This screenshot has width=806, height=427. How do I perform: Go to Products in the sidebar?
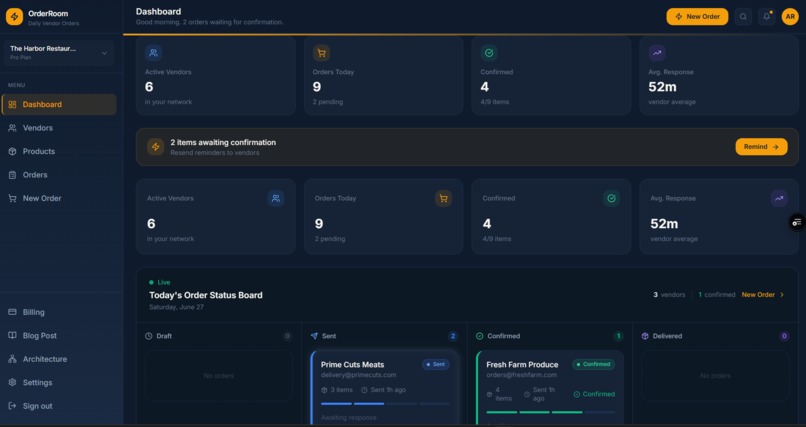click(59, 152)
